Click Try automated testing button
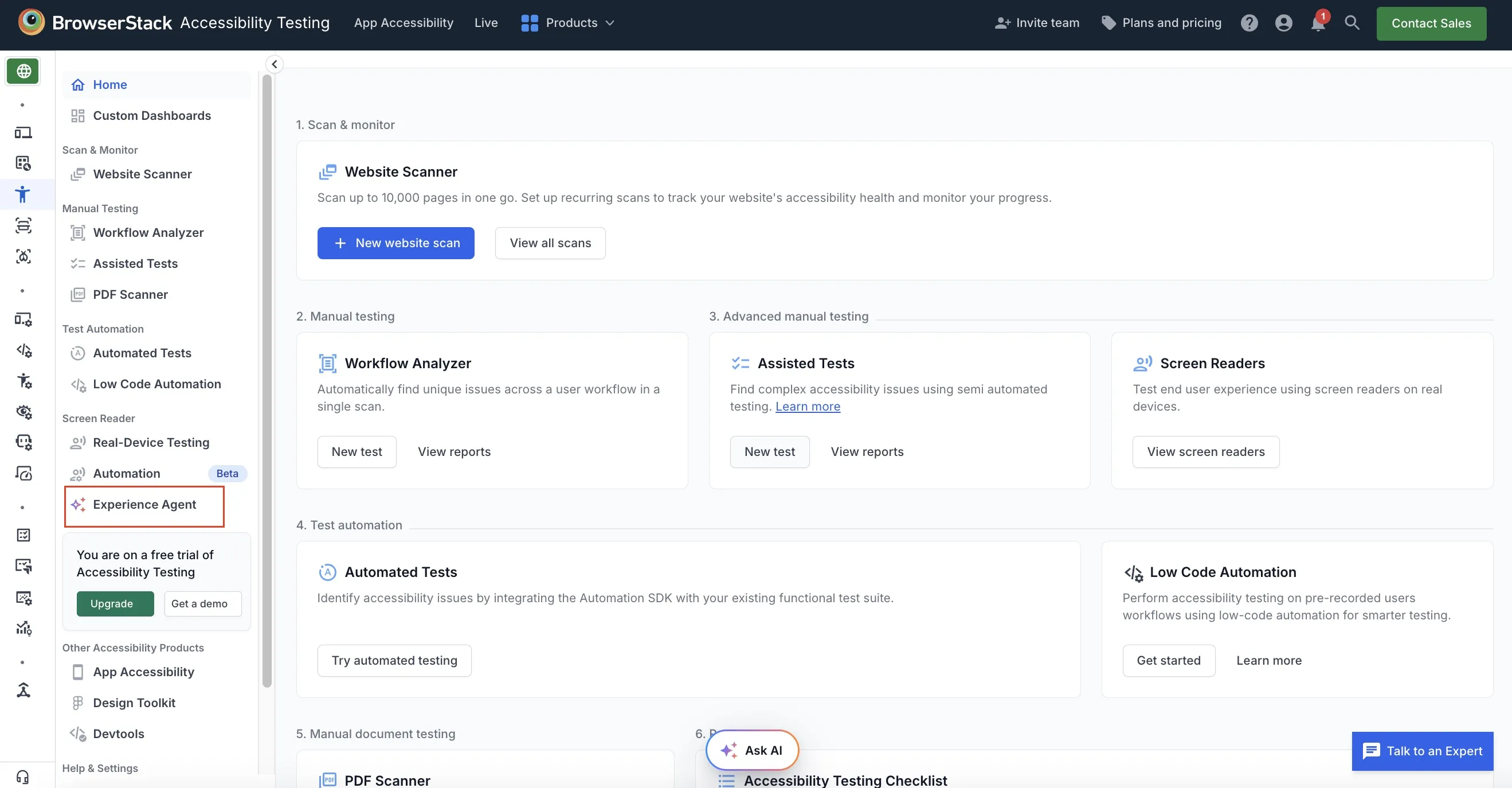This screenshot has width=1512, height=788. [394, 661]
